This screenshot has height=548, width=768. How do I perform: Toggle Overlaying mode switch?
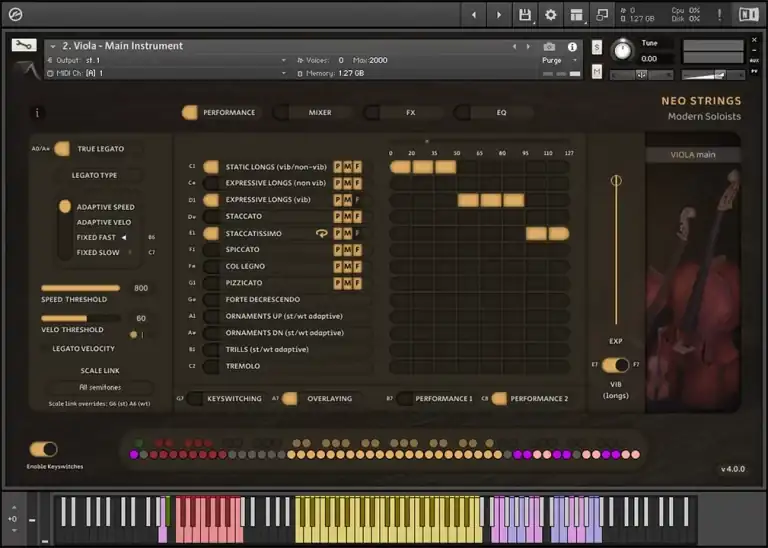(x=289, y=399)
